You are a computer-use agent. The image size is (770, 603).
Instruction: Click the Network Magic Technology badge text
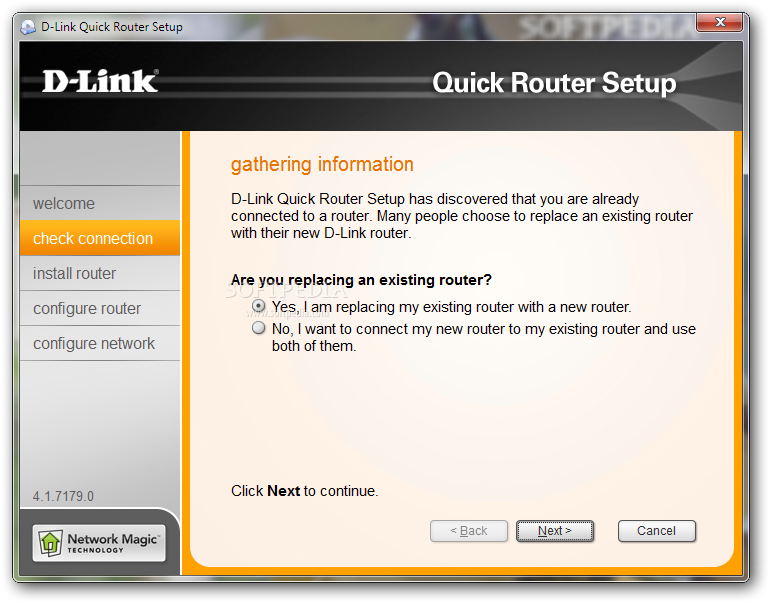click(x=114, y=543)
